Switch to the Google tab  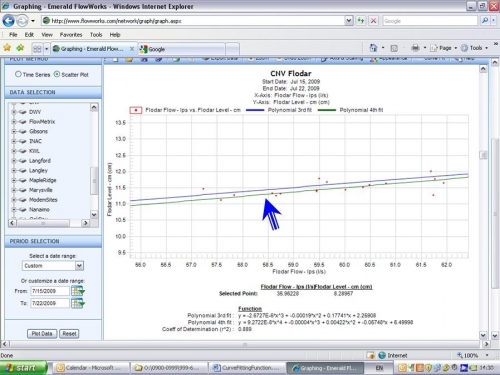tap(181, 49)
